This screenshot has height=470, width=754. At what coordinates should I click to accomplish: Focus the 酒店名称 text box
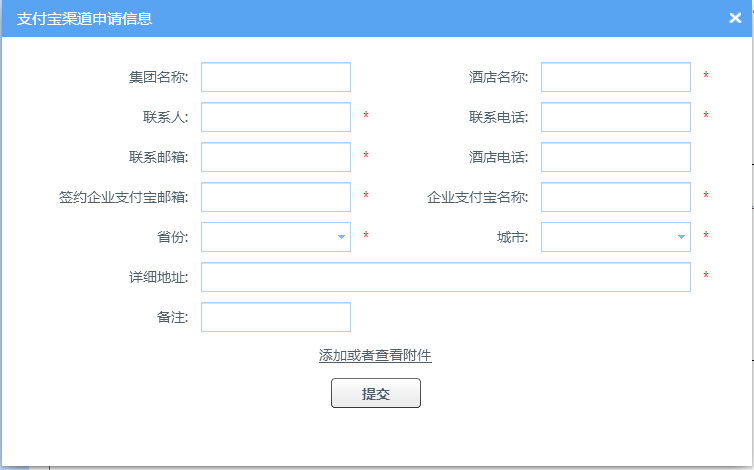coord(616,77)
